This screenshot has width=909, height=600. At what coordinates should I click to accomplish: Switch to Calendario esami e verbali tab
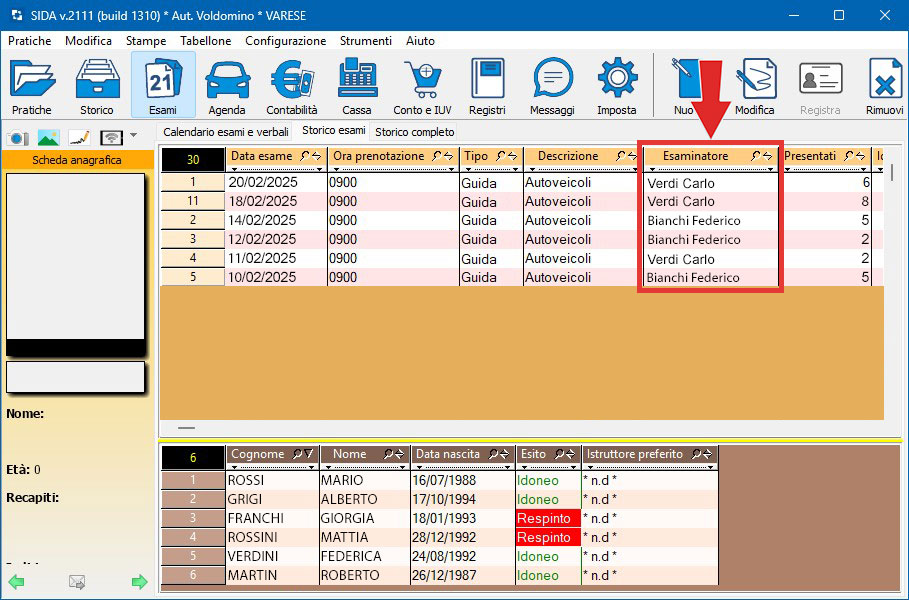pyautogui.click(x=225, y=132)
